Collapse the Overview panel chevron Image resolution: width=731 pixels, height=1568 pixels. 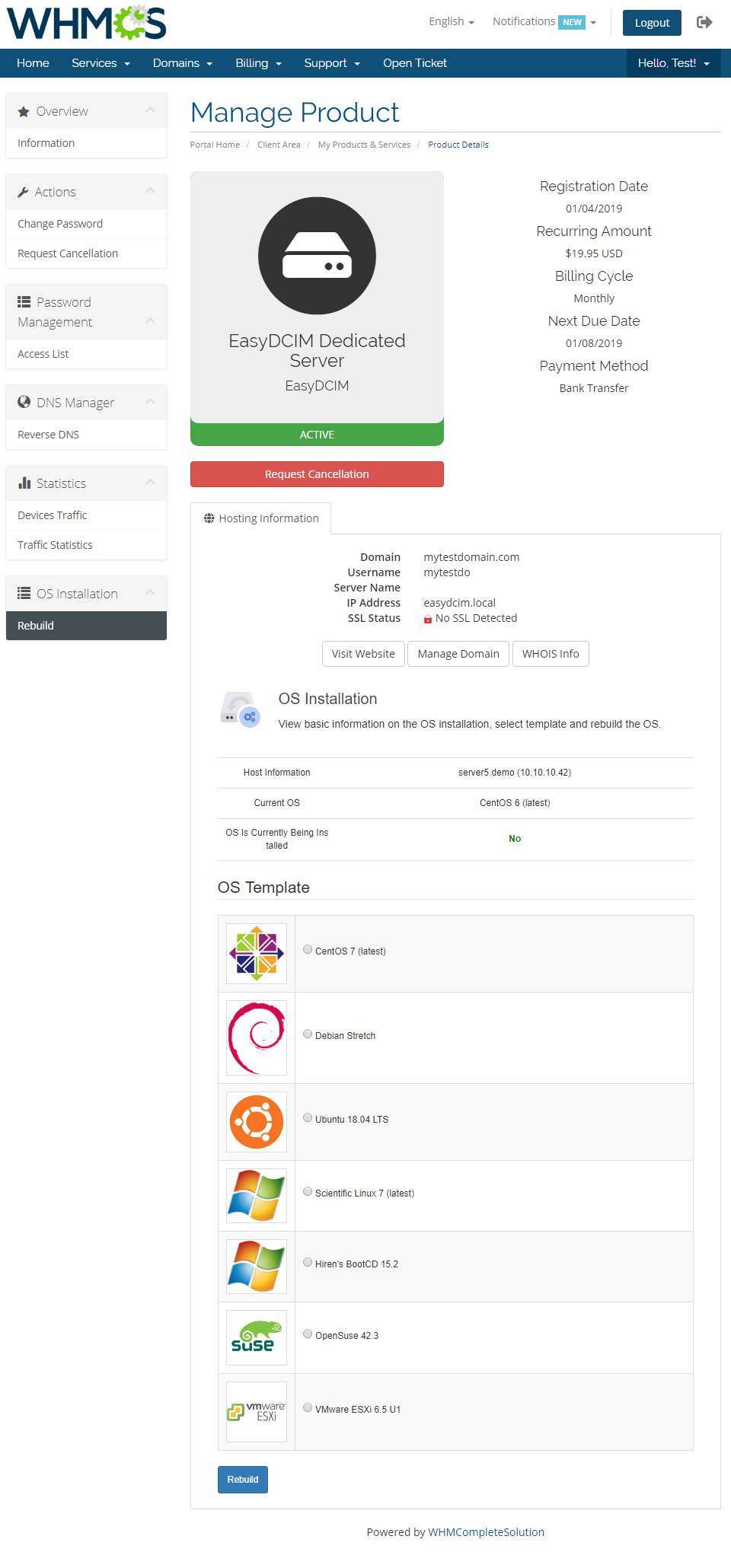(x=151, y=111)
